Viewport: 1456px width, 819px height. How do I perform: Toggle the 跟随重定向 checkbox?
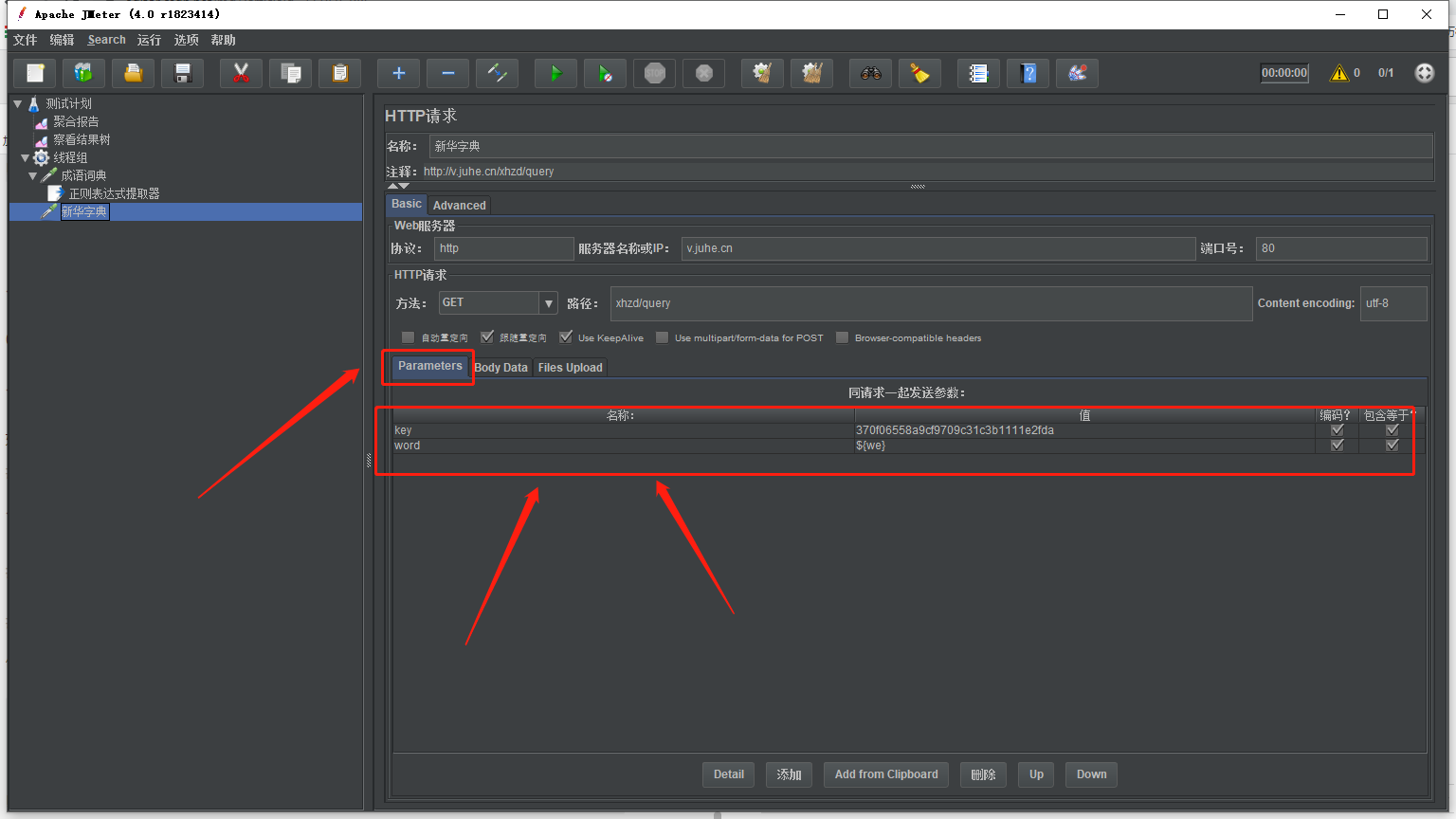pyautogui.click(x=487, y=337)
